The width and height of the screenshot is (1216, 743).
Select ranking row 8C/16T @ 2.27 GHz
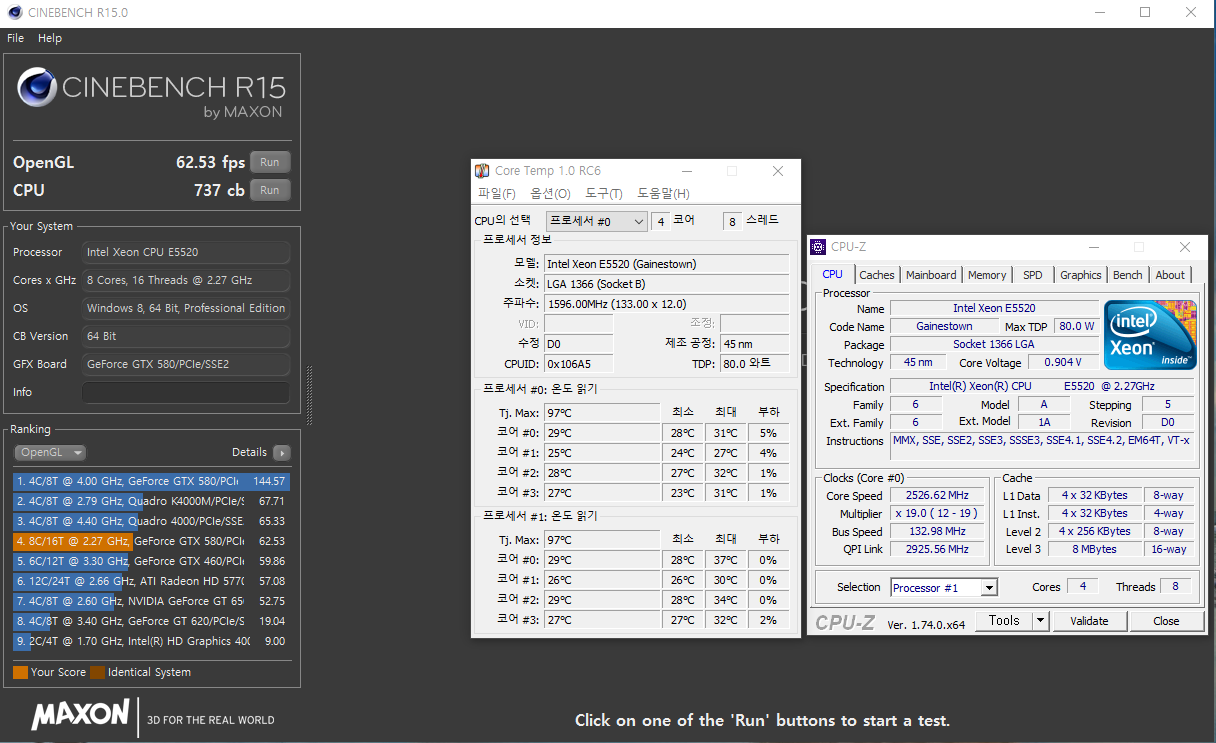[151, 541]
